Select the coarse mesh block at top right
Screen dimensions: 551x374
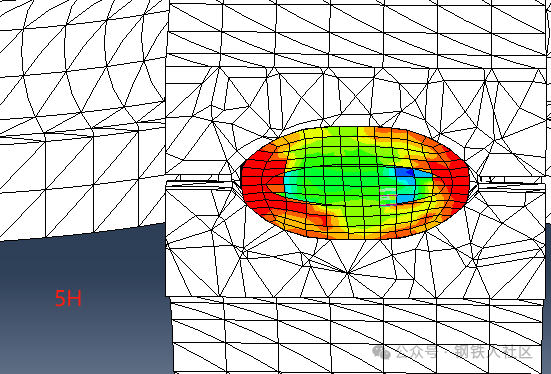(x=357, y=33)
